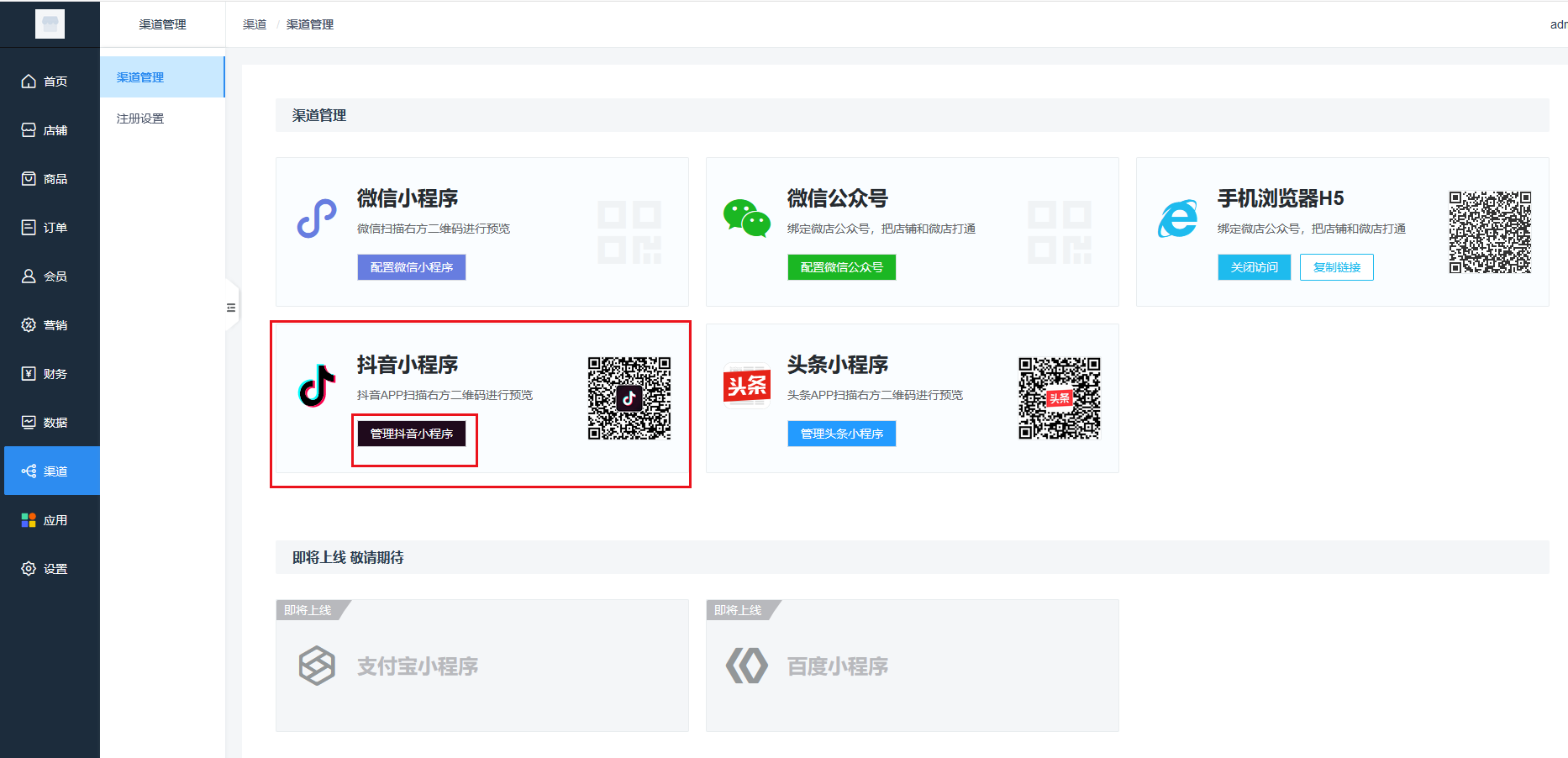1568x758 pixels.
Task: Click the red Toutiao (头条) logo icon
Action: point(746,386)
